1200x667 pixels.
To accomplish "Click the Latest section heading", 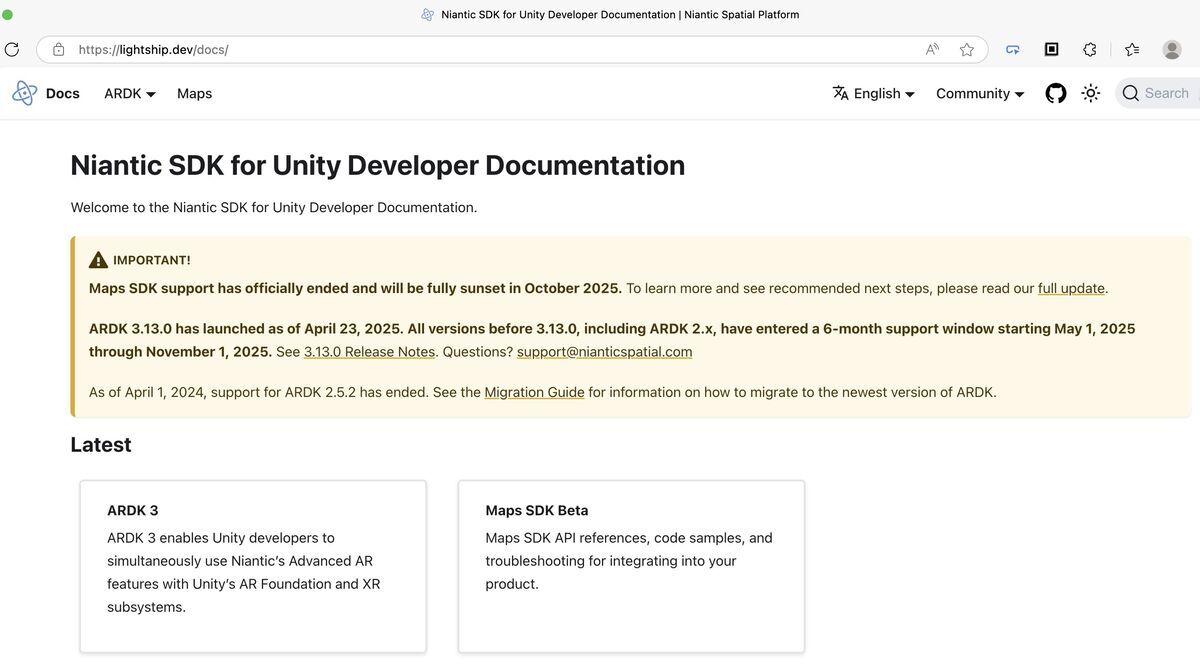I will [x=101, y=445].
